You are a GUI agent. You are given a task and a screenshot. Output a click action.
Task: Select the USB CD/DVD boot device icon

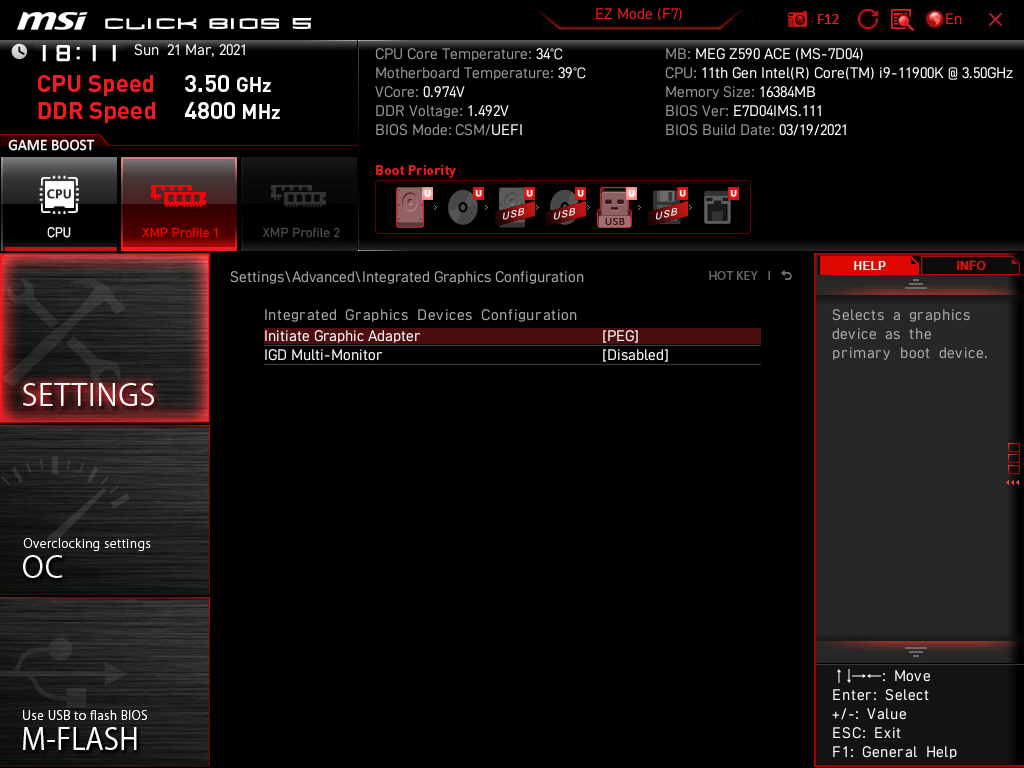566,207
